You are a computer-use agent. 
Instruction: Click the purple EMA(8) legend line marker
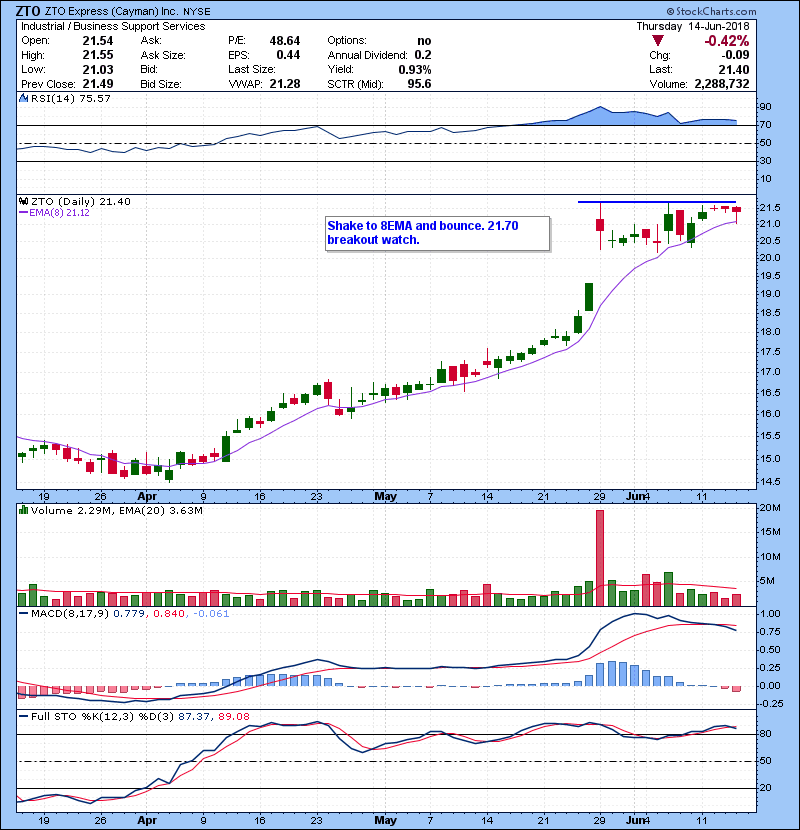23,213
